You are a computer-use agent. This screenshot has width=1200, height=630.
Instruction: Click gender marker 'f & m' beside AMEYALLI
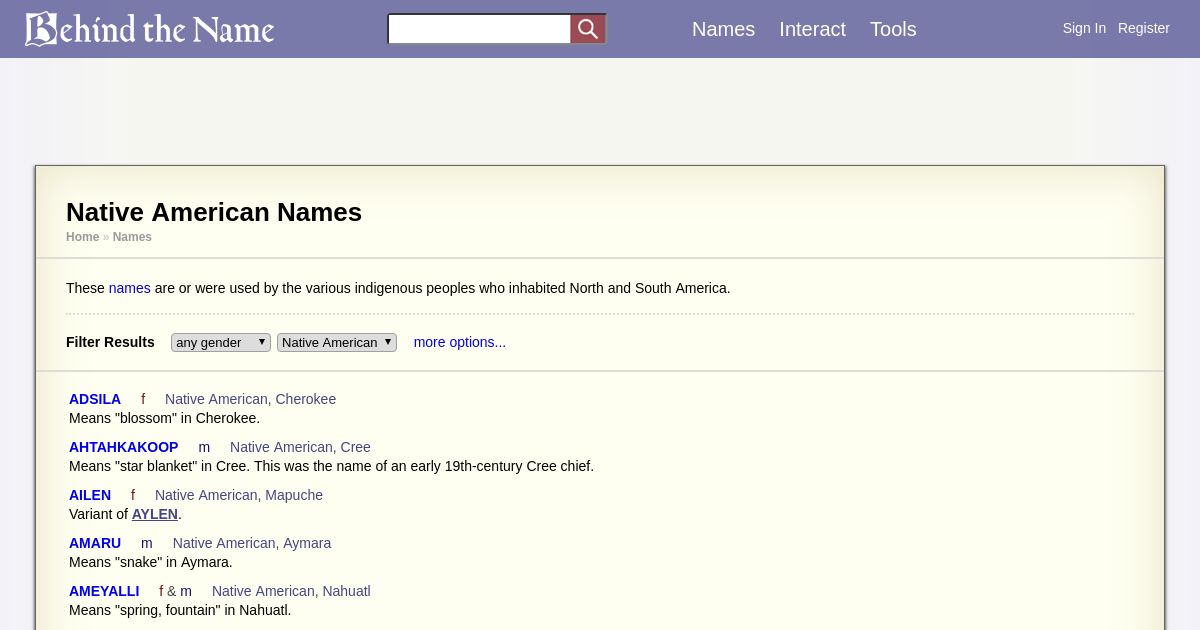(176, 591)
